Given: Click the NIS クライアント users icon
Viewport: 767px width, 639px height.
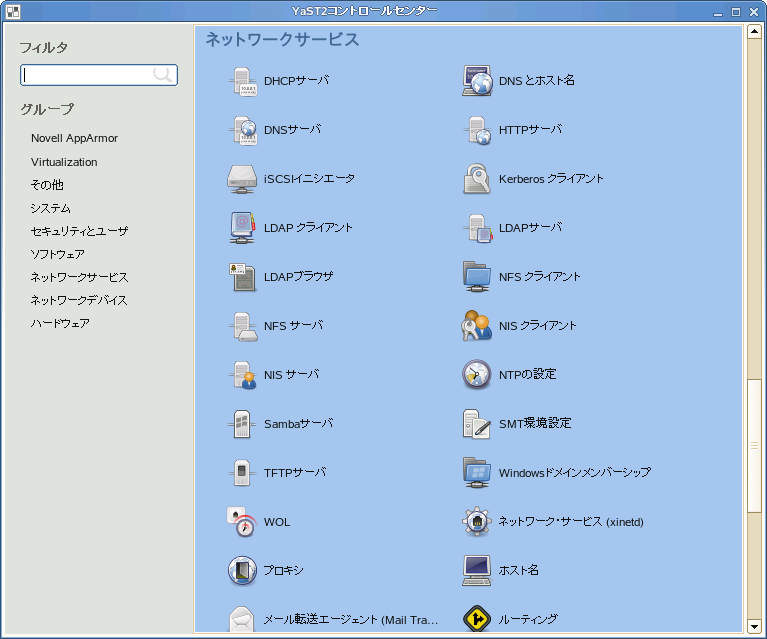Looking at the screenshot, I should (x=477, y=326).
